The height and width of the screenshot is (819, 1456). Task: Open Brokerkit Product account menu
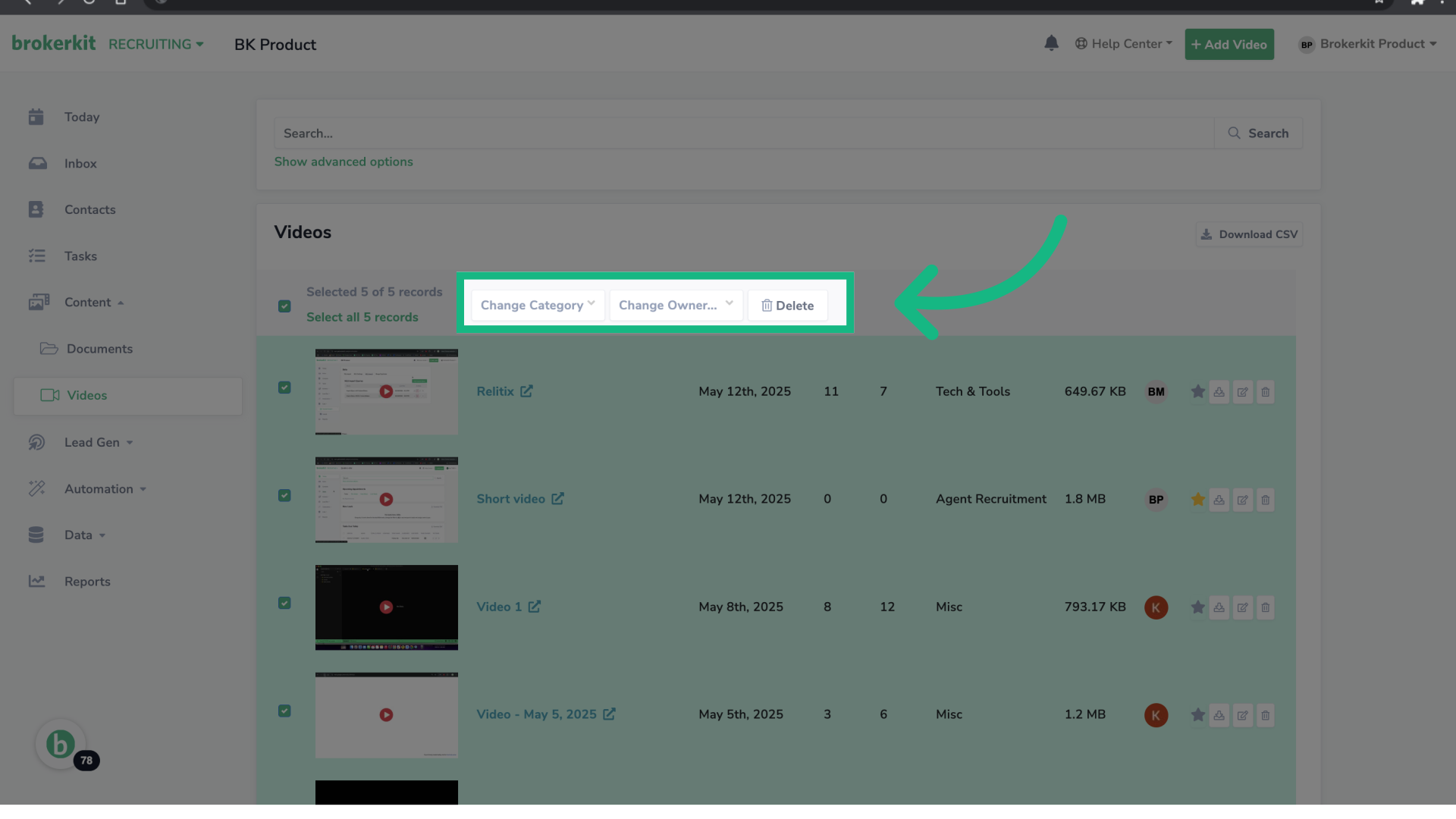(x=1367, y=44)
